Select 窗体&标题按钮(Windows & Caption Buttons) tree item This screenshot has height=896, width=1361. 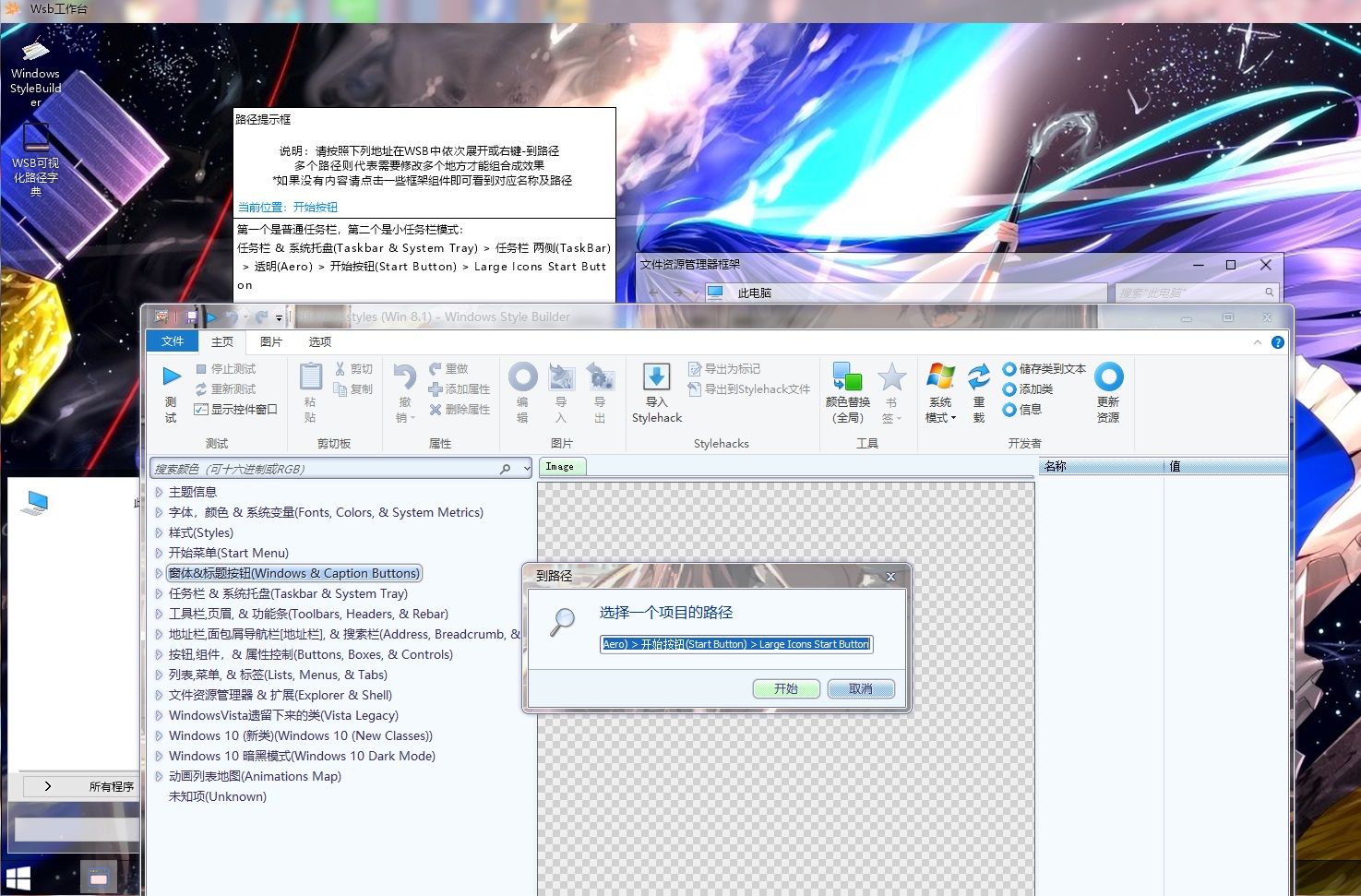point(293,574)
